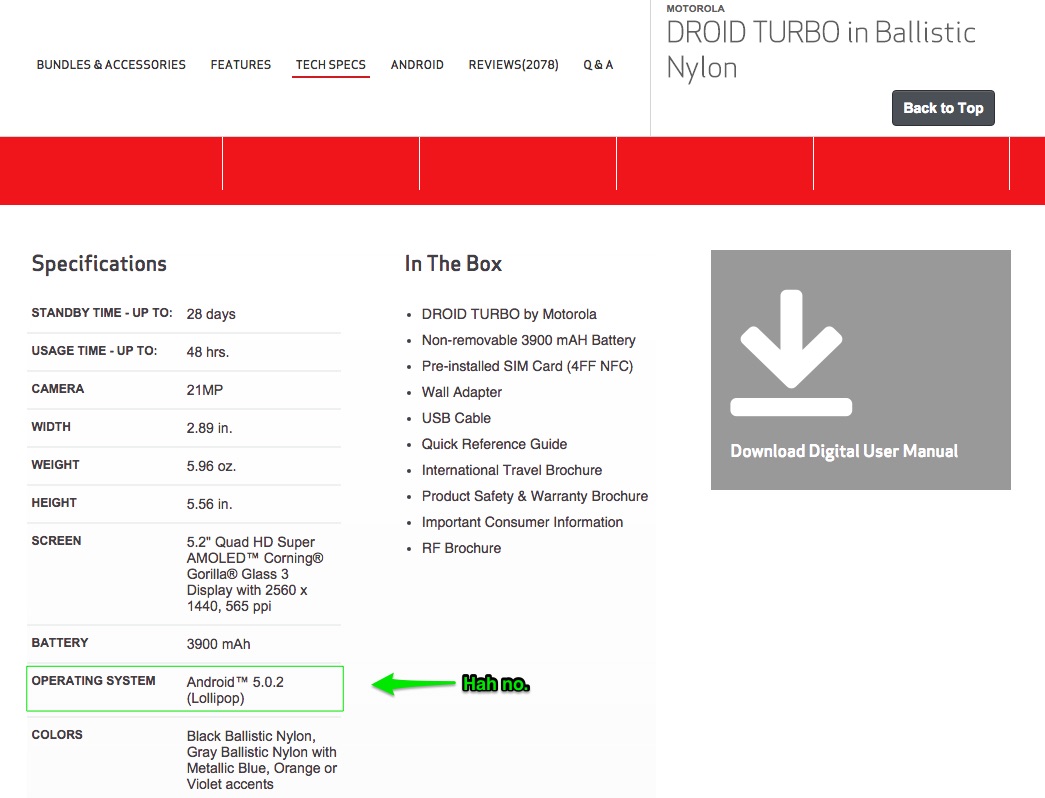Click the green 'Hah no.' annotation text
The image size is (1045, 798).
(495, 684)
